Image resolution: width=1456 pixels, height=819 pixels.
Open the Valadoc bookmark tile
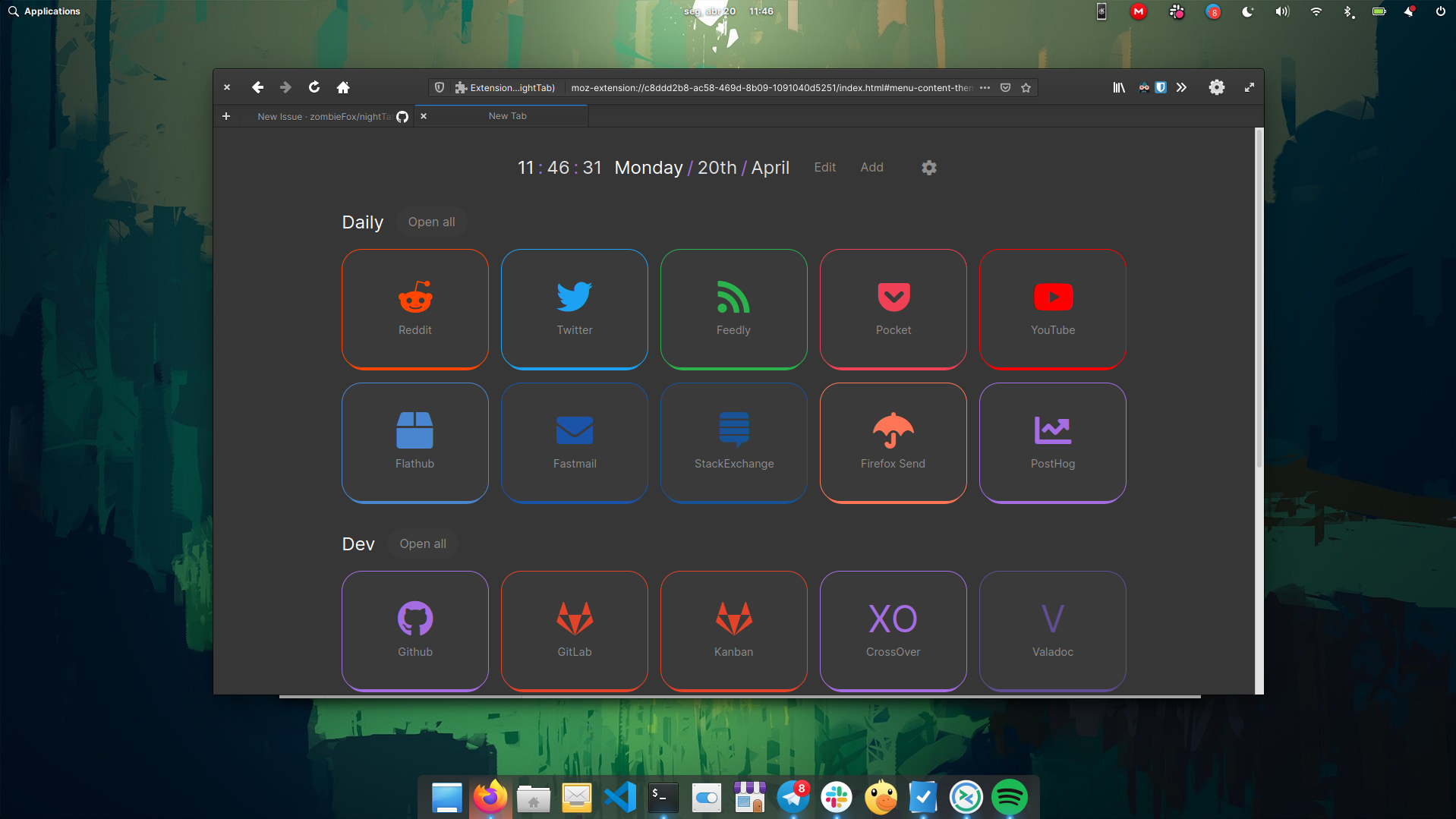(x=1053, y=631)
